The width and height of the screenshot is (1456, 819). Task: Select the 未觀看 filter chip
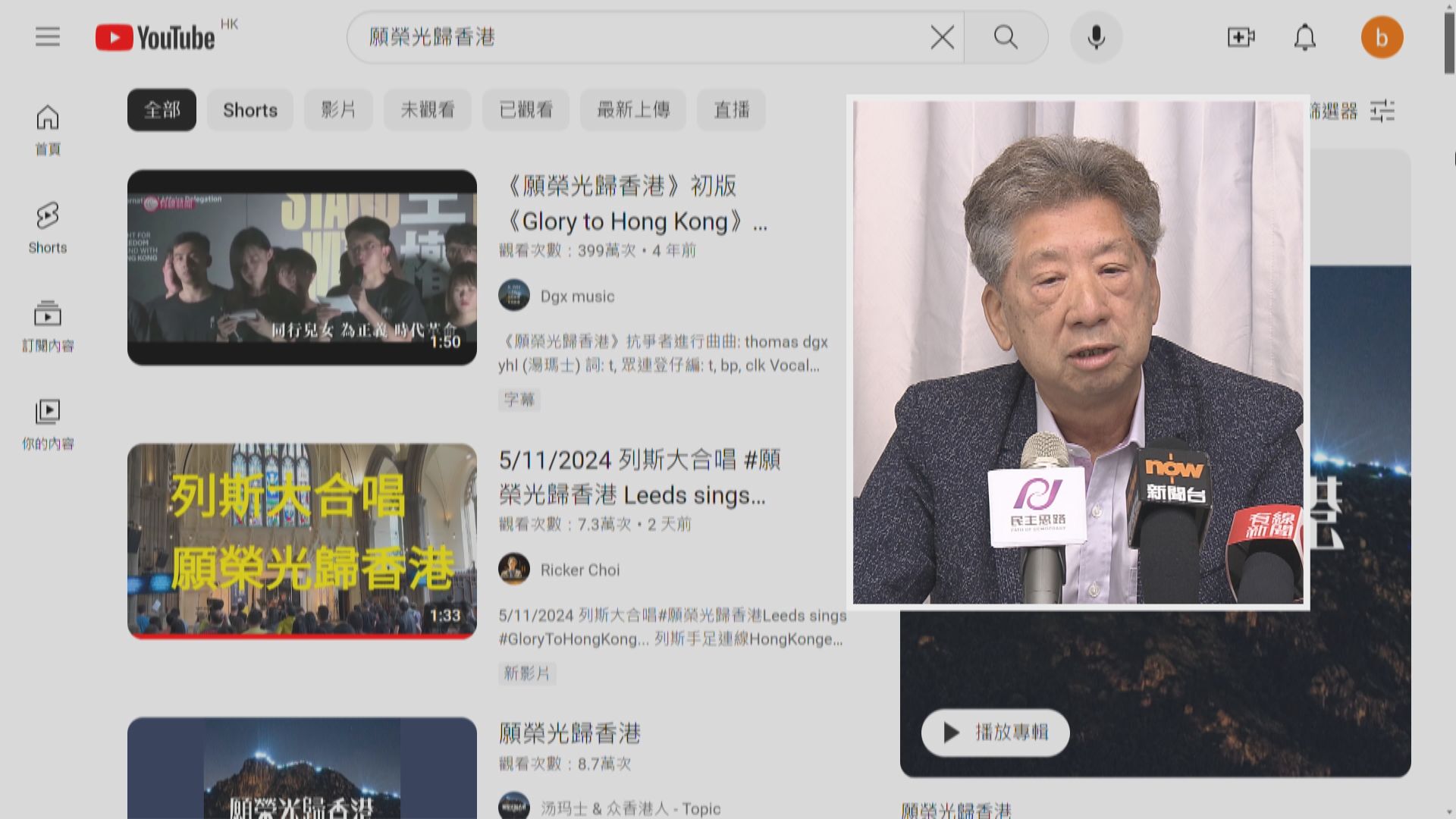428,110
